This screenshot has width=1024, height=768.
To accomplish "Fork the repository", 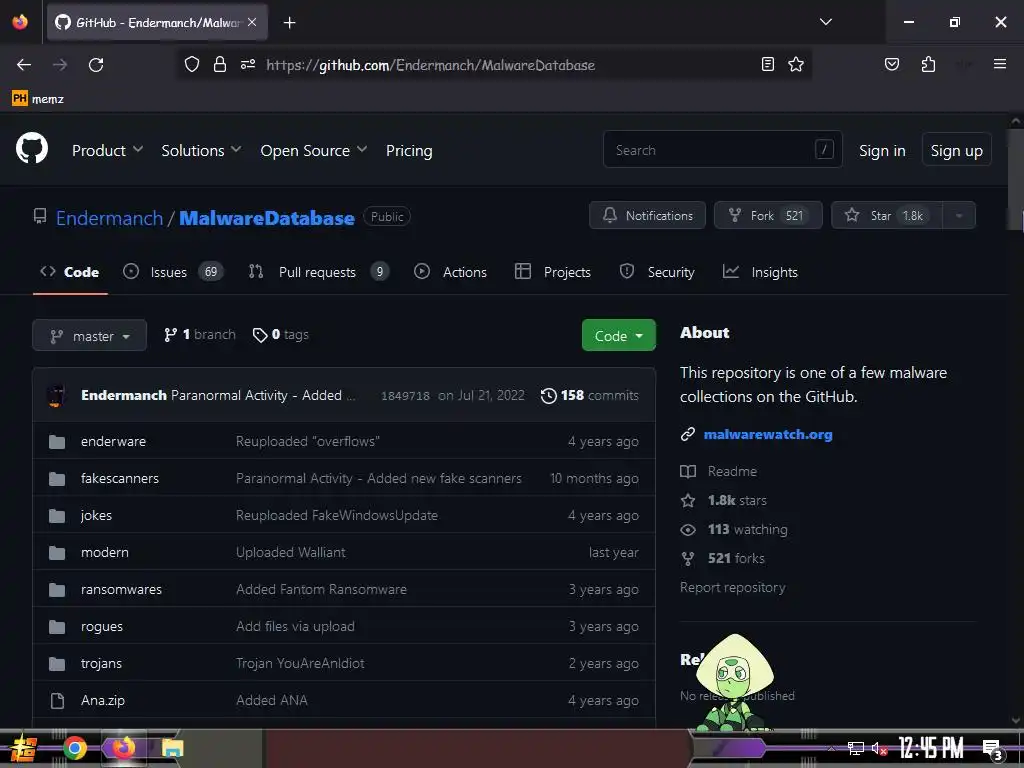I will pyautogui.click(x=767, y=216).
